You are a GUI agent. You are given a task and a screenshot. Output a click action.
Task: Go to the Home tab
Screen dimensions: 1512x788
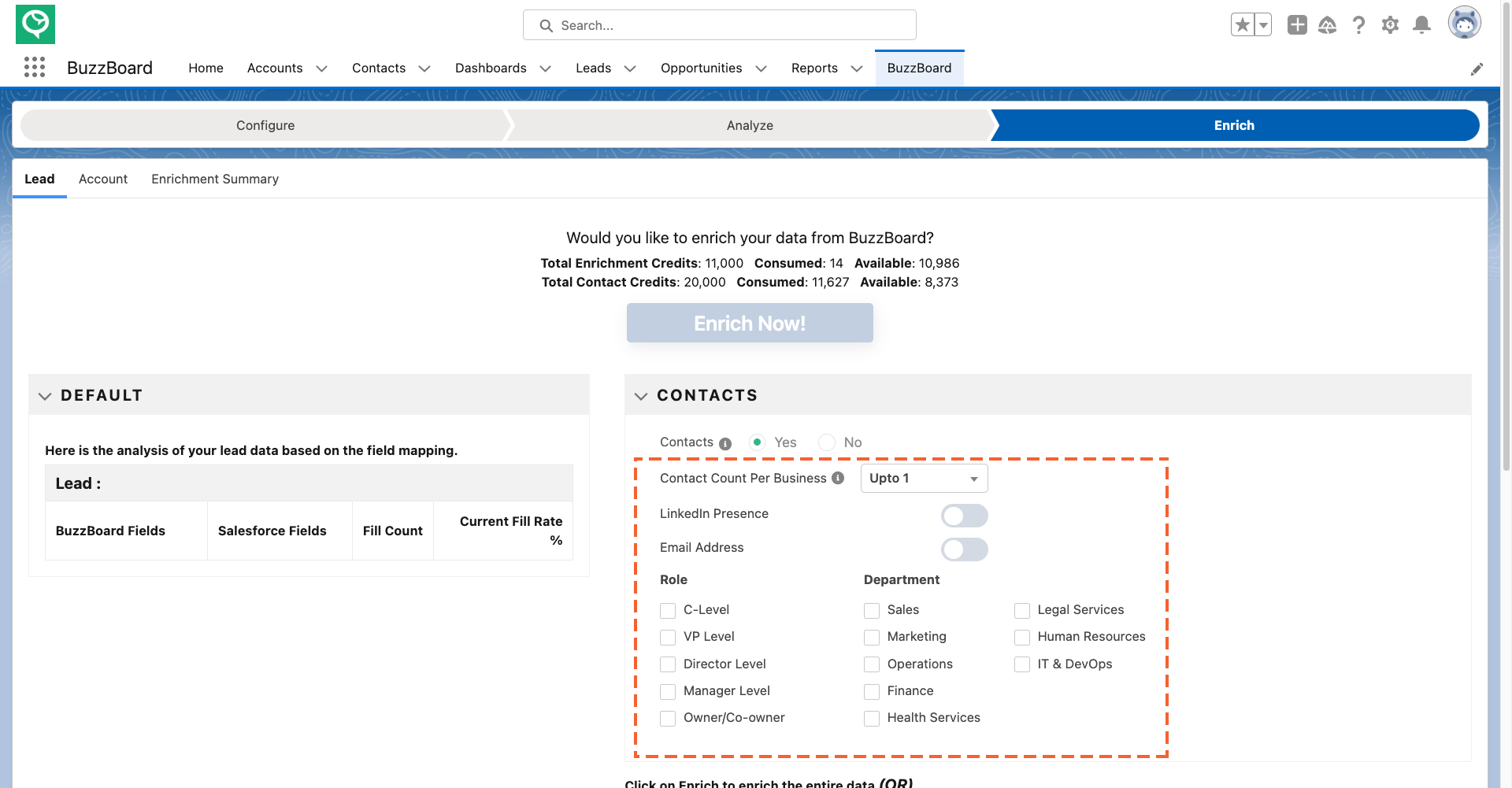click(206, 68)
